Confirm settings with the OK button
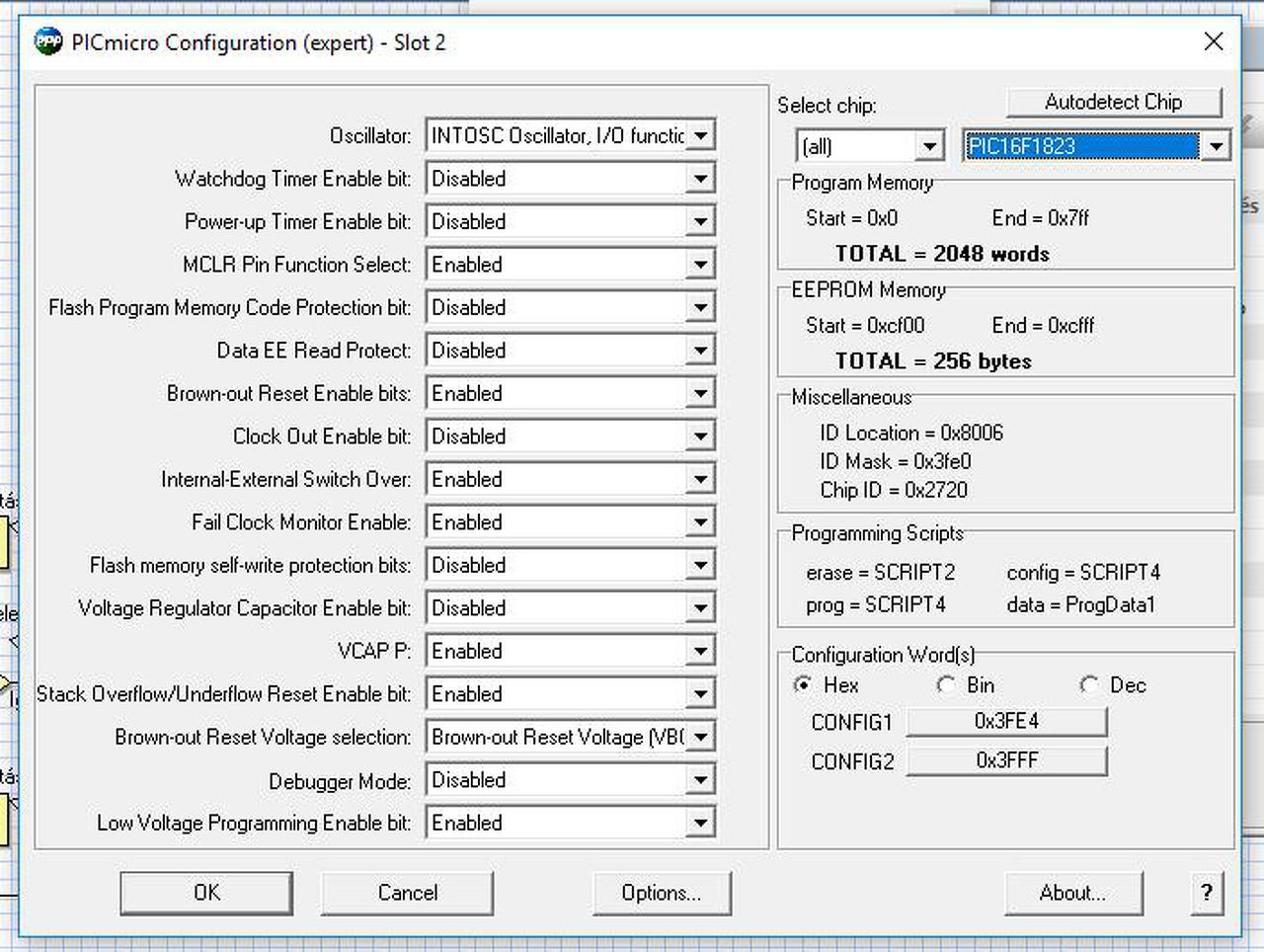1264x952 pixels. tap(206, 893)
